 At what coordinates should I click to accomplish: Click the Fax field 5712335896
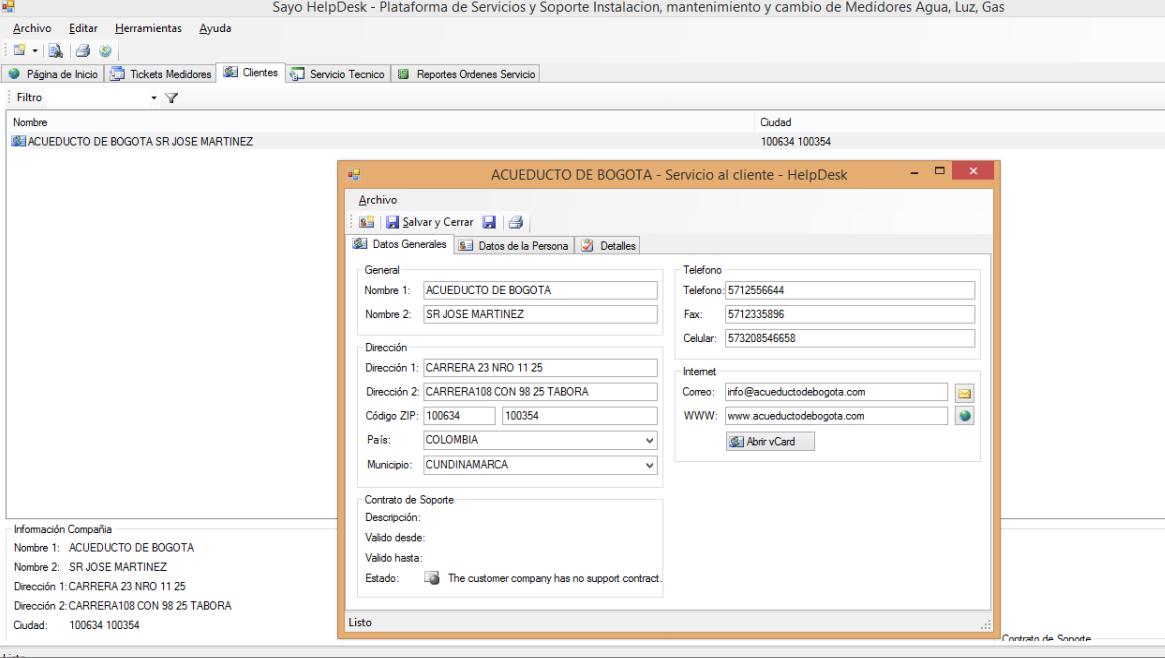pos(850,314)
